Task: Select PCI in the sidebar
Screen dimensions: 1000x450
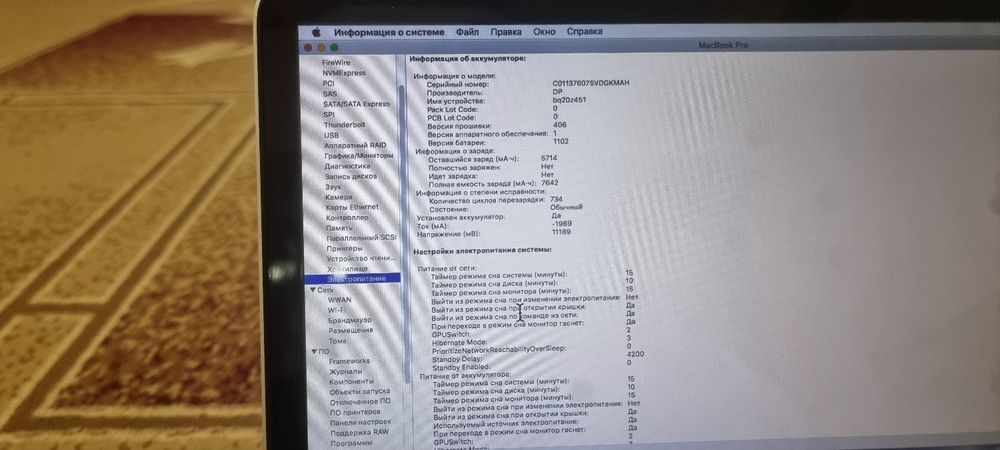Action: [x=328, y=83]
